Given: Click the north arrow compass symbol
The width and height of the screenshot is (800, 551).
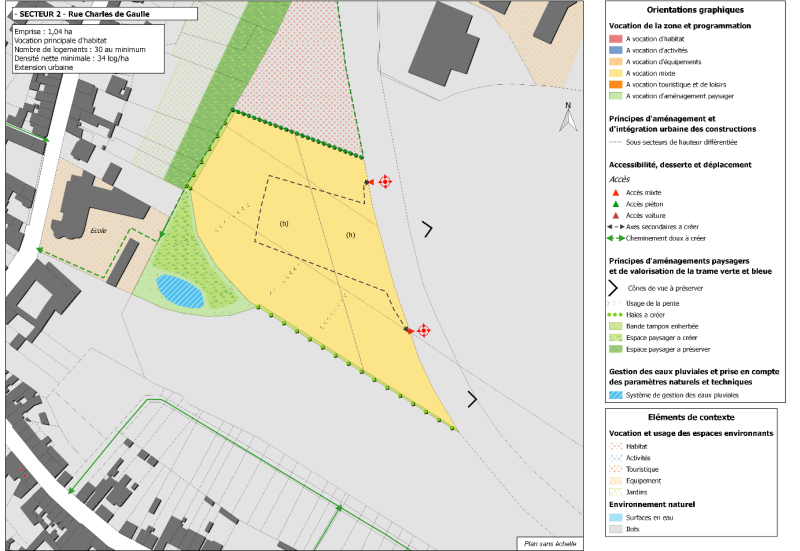Looking at the screenshot, I should (x=567, y=119).
